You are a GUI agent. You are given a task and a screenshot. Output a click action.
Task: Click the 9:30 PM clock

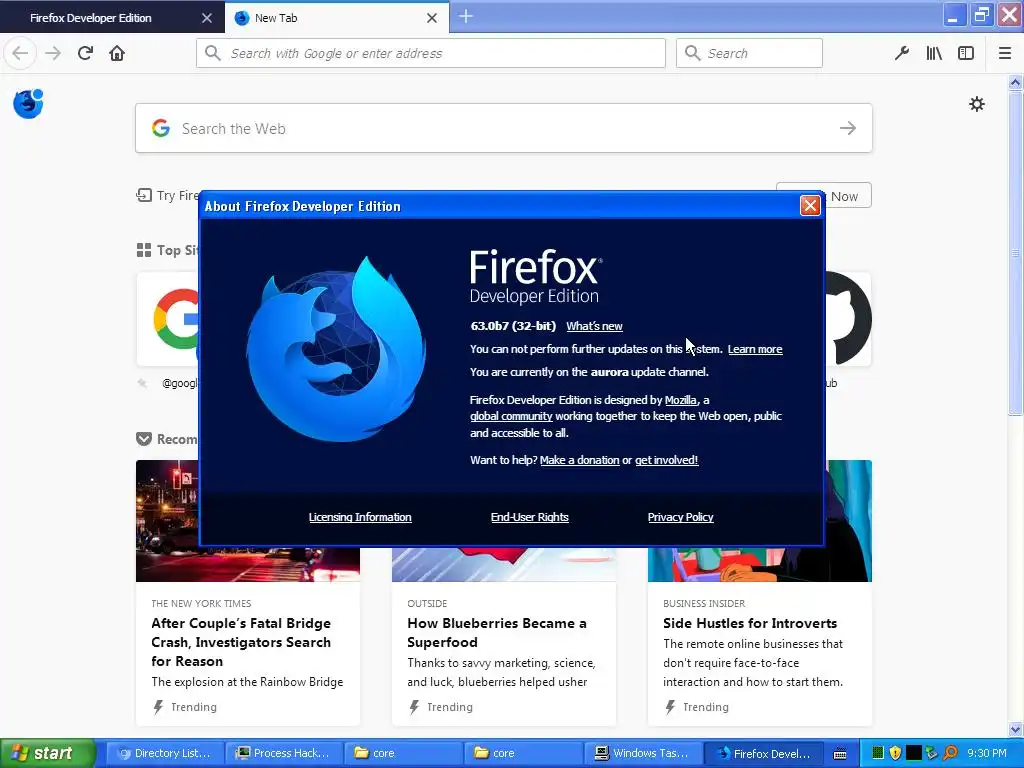click(x=987, y=753)
